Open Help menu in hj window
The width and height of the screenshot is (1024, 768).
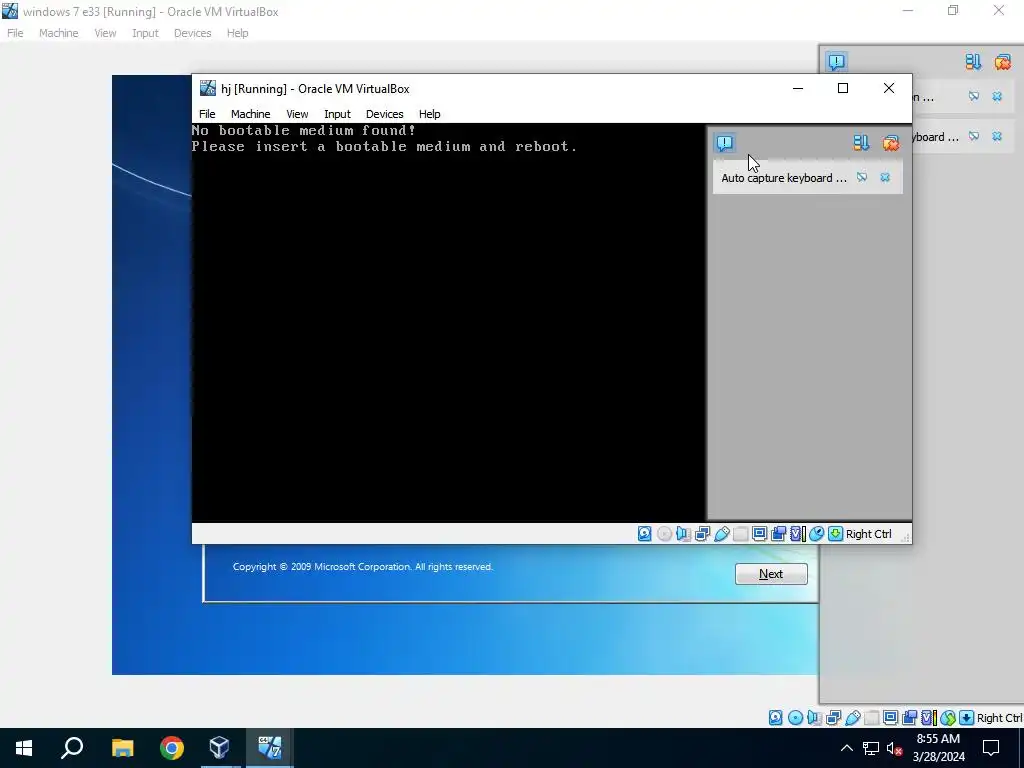click(x=429, y=114)
